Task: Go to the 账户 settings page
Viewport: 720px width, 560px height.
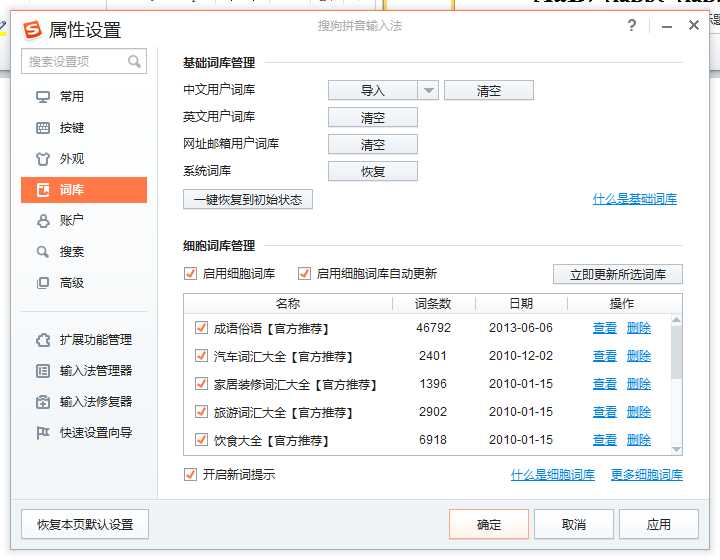Action: tap(84, 221)
